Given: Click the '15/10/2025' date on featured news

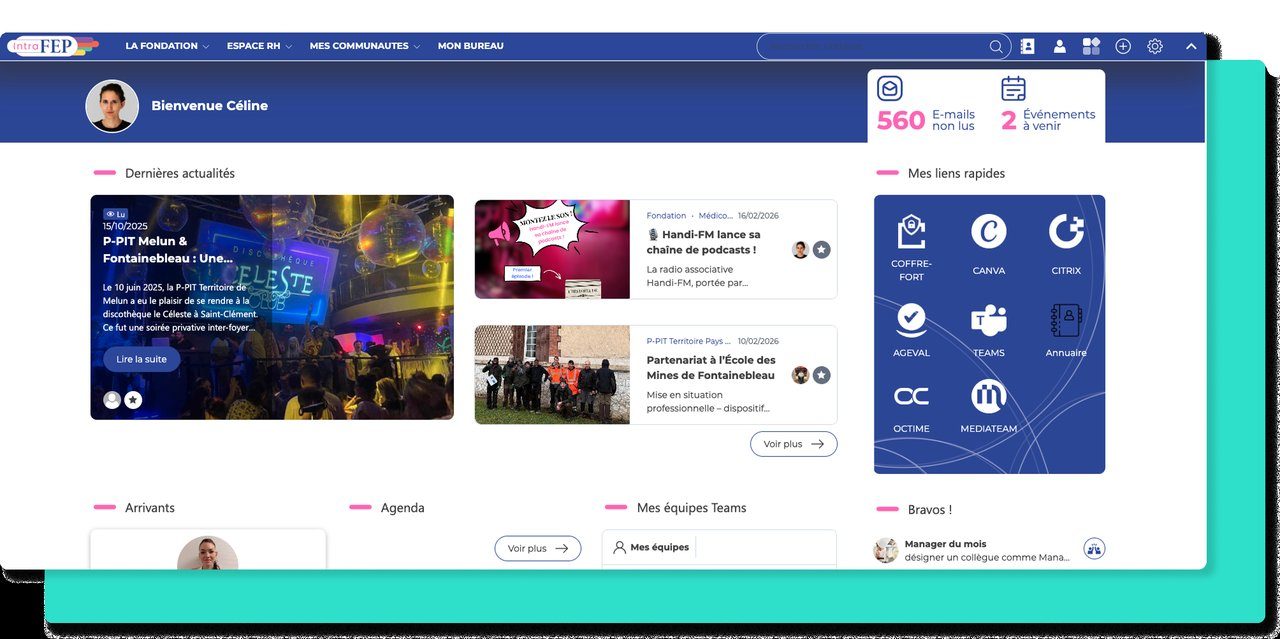Looking at the screenshot, I should click(123, 227).
